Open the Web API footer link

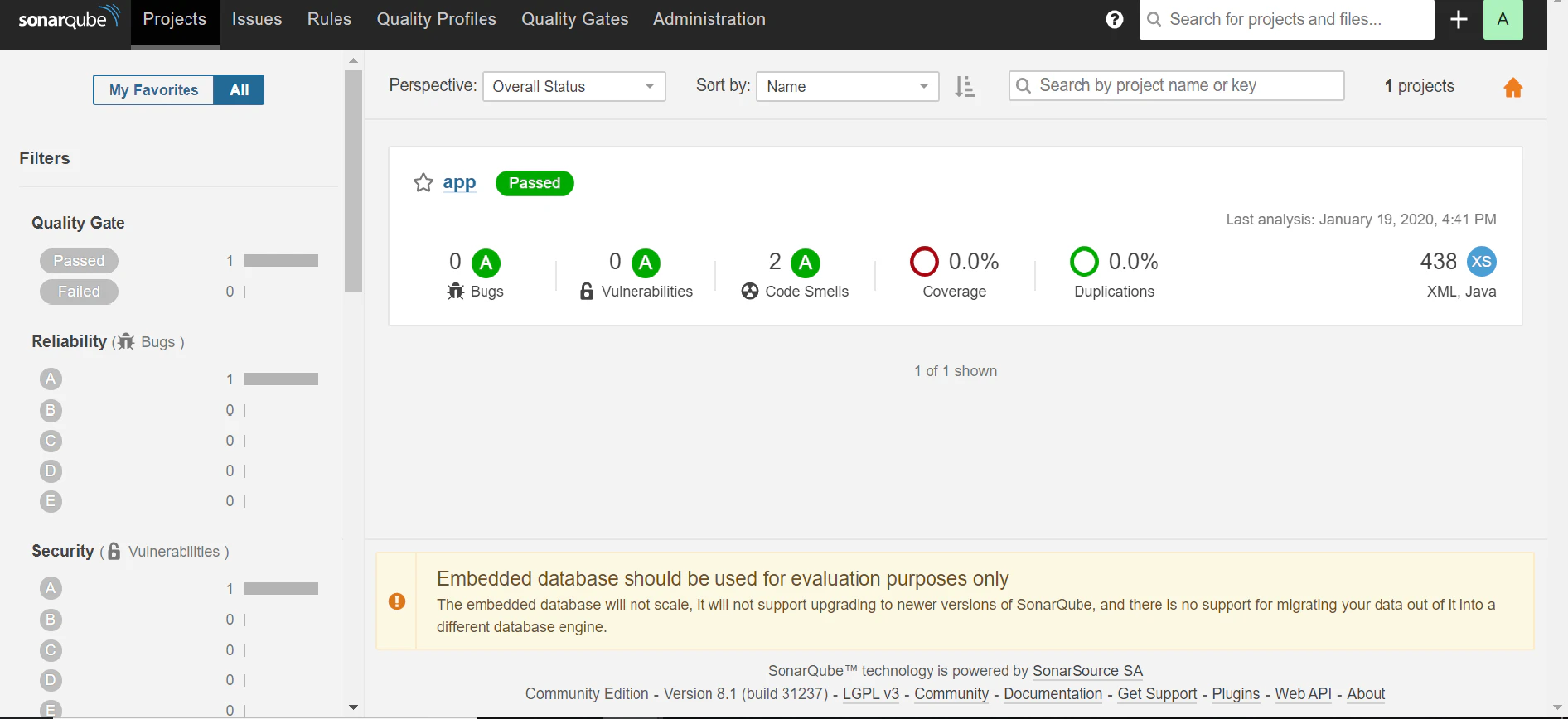pos(1303,694)
